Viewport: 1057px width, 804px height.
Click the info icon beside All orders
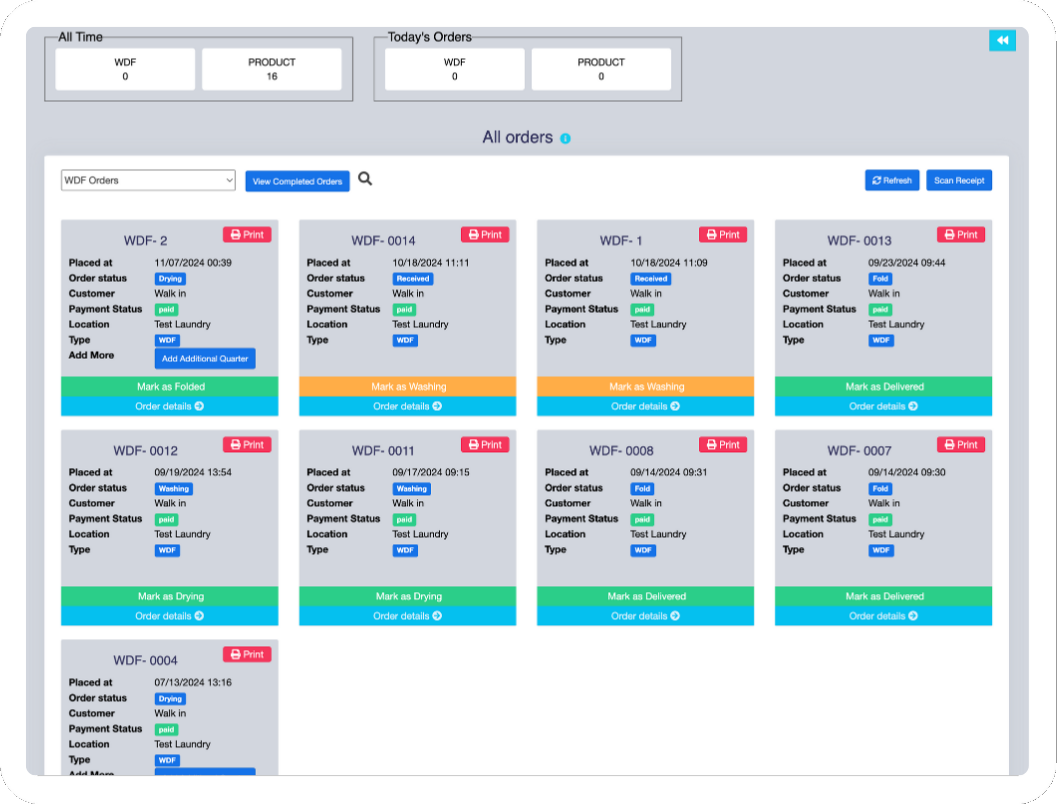tap(565, 138)
